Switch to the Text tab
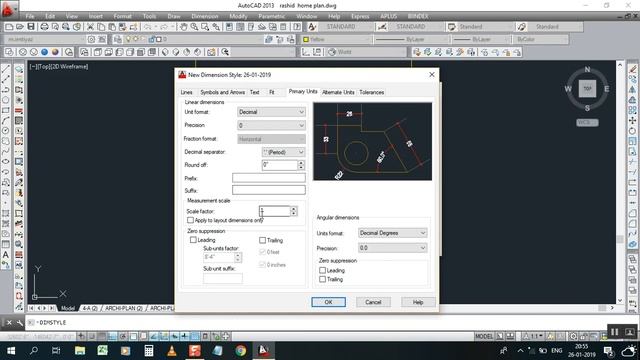 (255, 92)
